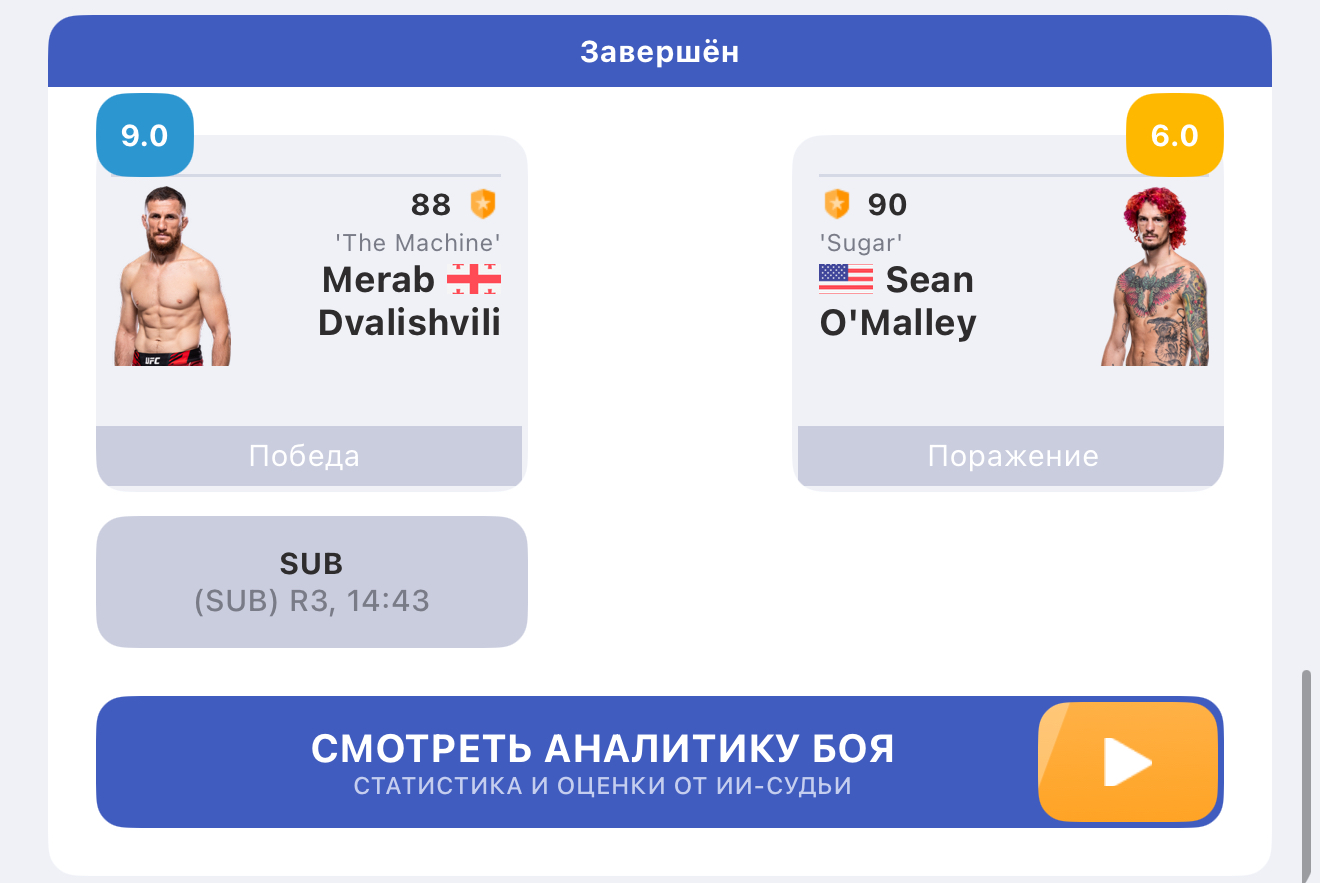Screen dimensions: 1320x883
Task: Click the Sean O'Malley name text
Action: [898, 301]
